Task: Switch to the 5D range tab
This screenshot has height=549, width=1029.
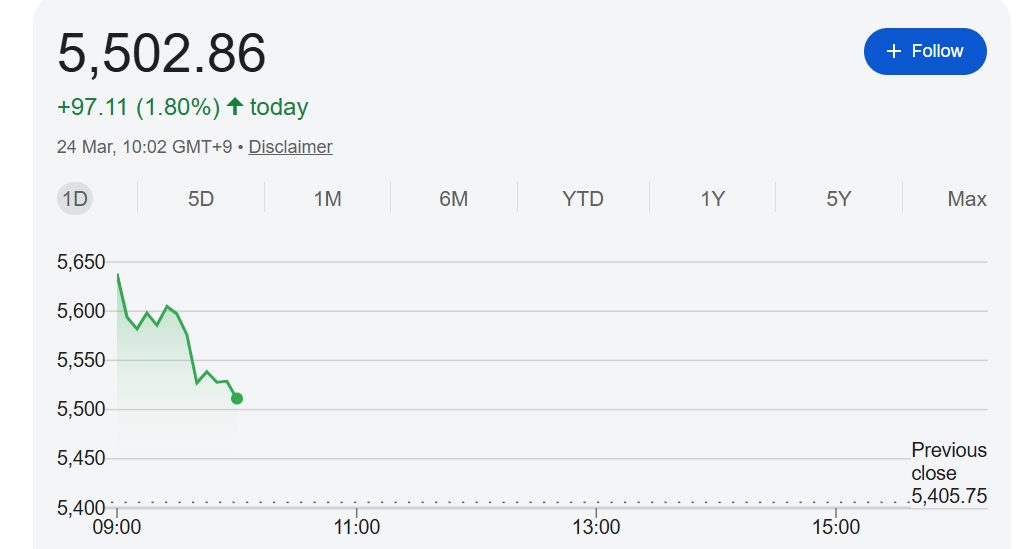Action: point(201,199)
